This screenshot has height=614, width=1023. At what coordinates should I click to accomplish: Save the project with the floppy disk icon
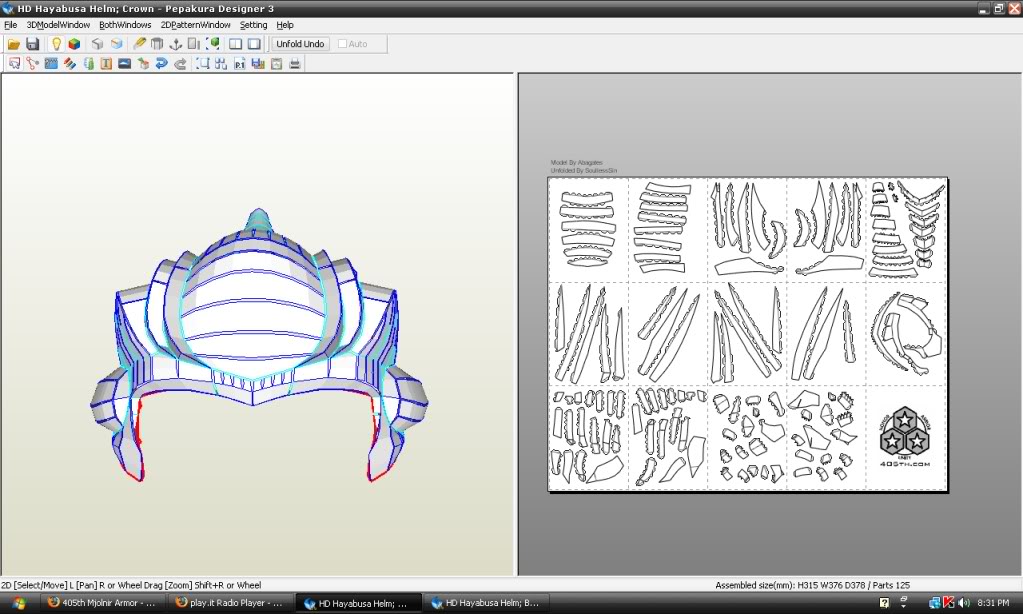pyautogui.click(x=33, y=44)
